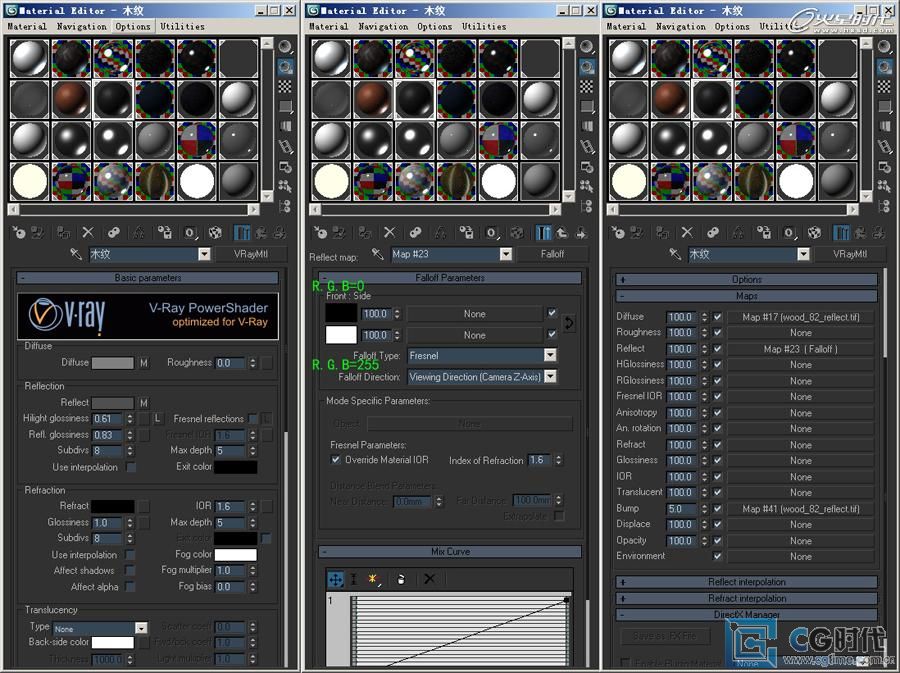Toggle Show End Result in Basic parameters window
This screenshot has height=673, width=900.
click(242, 232)
